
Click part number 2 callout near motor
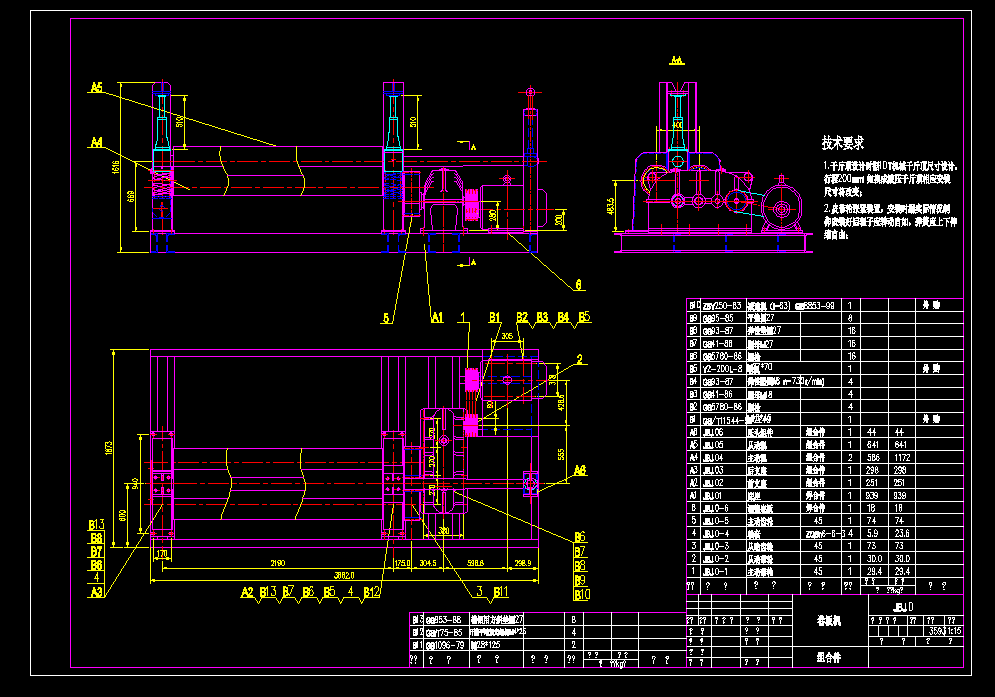(x=579, y=359)
